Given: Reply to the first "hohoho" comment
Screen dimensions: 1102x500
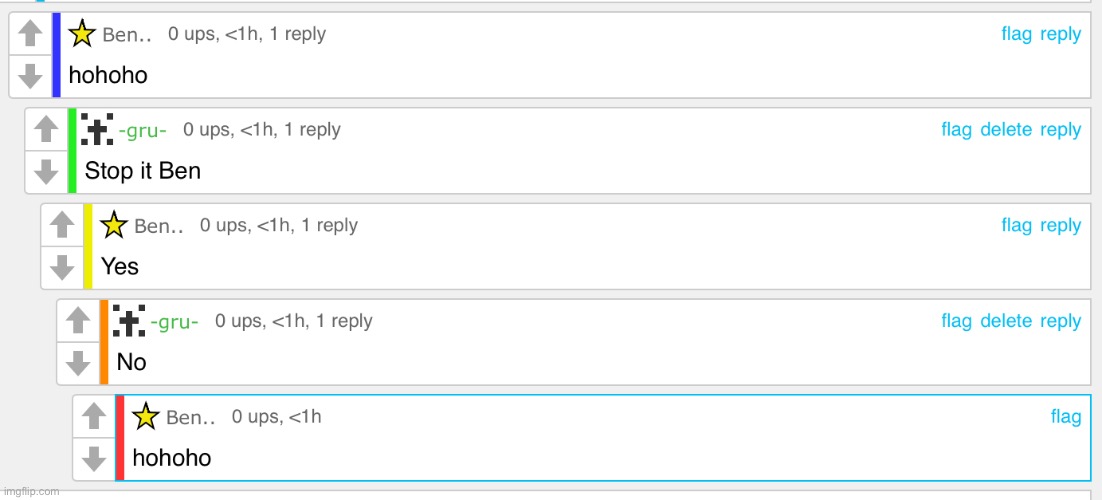Looking at the screenshot, I should click(1061, 34).
